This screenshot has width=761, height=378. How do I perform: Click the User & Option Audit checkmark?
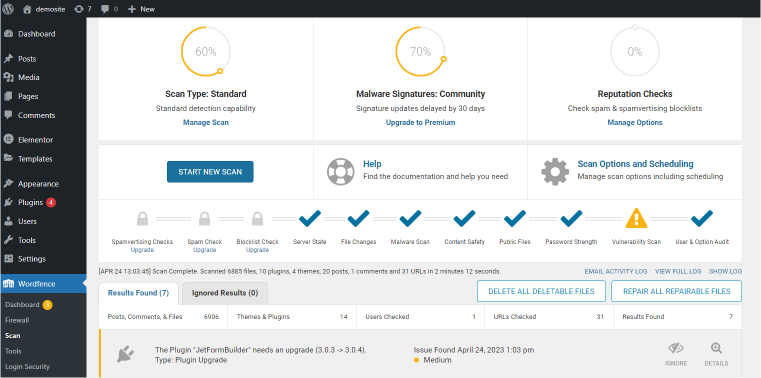click(x=702, y=218)
